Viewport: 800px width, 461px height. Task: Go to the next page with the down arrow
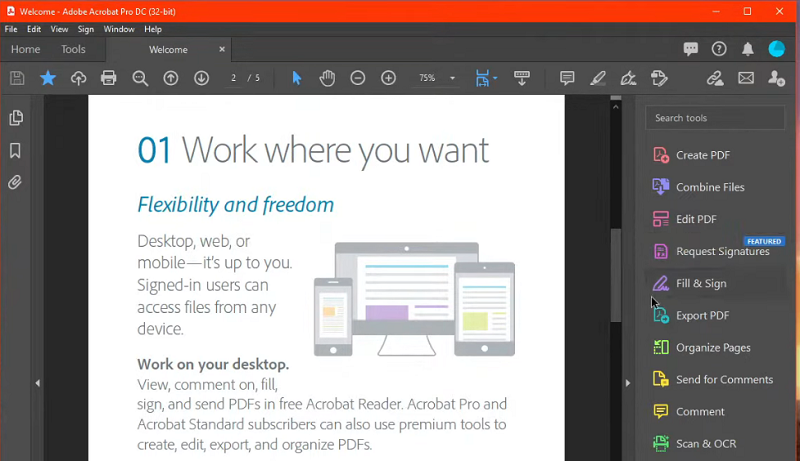202,78
